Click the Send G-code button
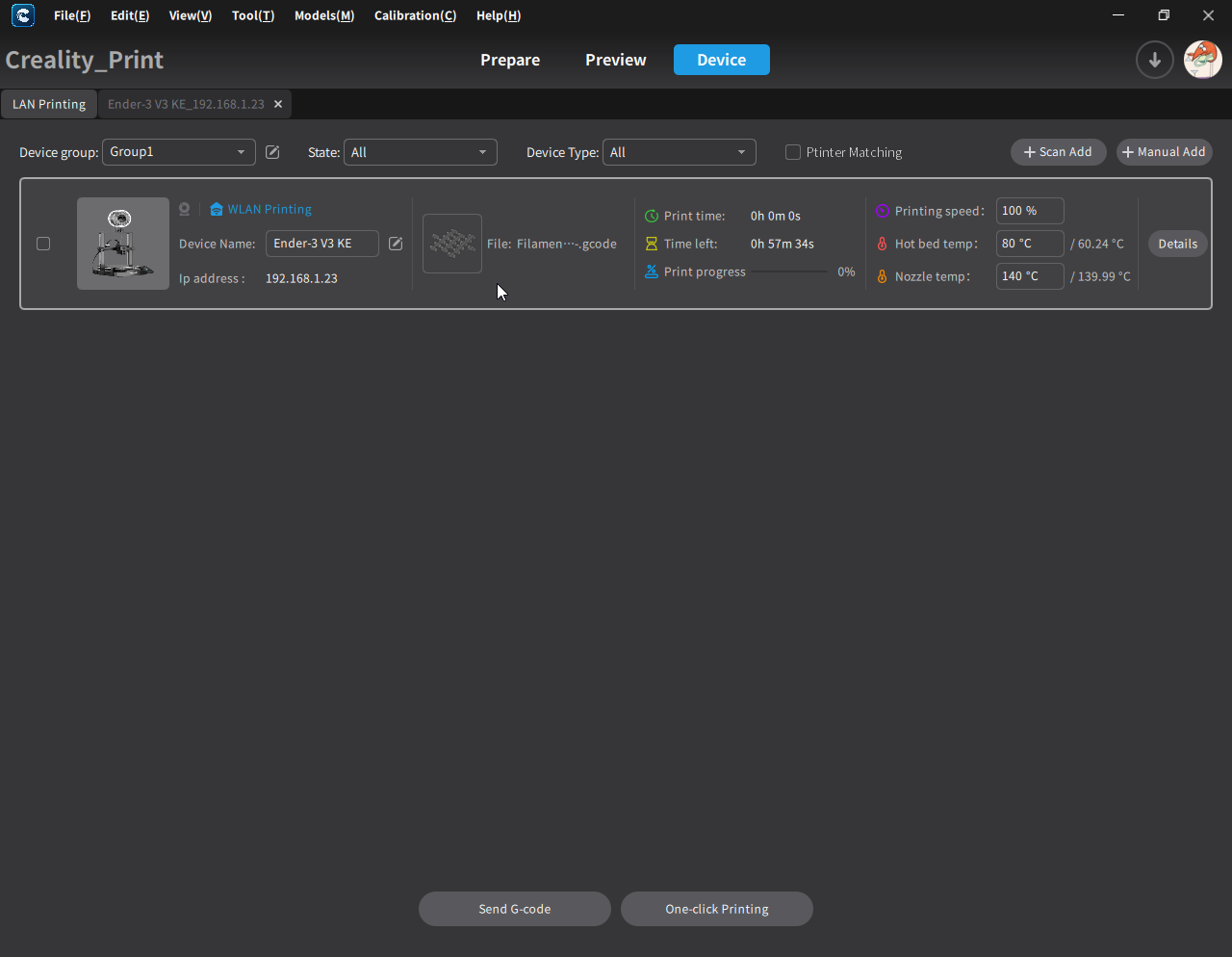The height and width of the screenshot is (957, 1232). (x=515, y=909)
